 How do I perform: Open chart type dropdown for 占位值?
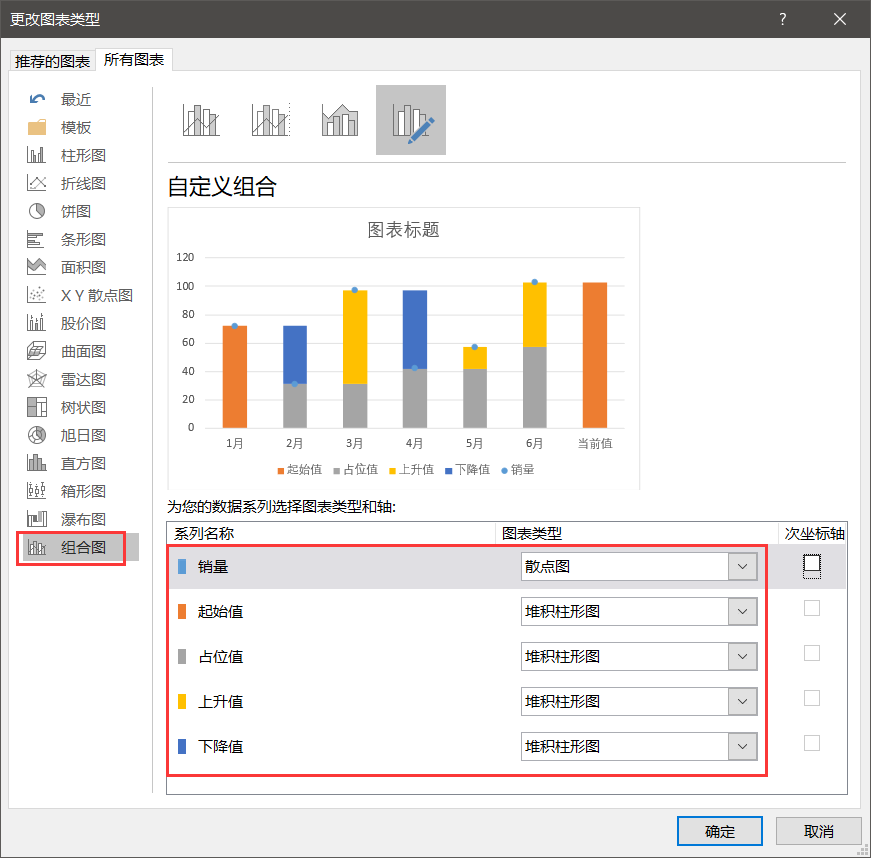click(743, 656)
